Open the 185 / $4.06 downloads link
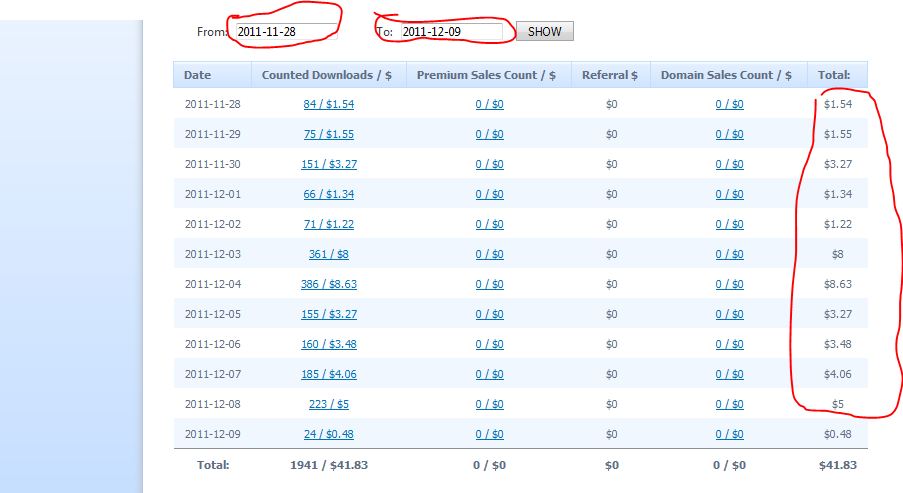This screenshot has height=493, width=903. click(x=328, y=374)
